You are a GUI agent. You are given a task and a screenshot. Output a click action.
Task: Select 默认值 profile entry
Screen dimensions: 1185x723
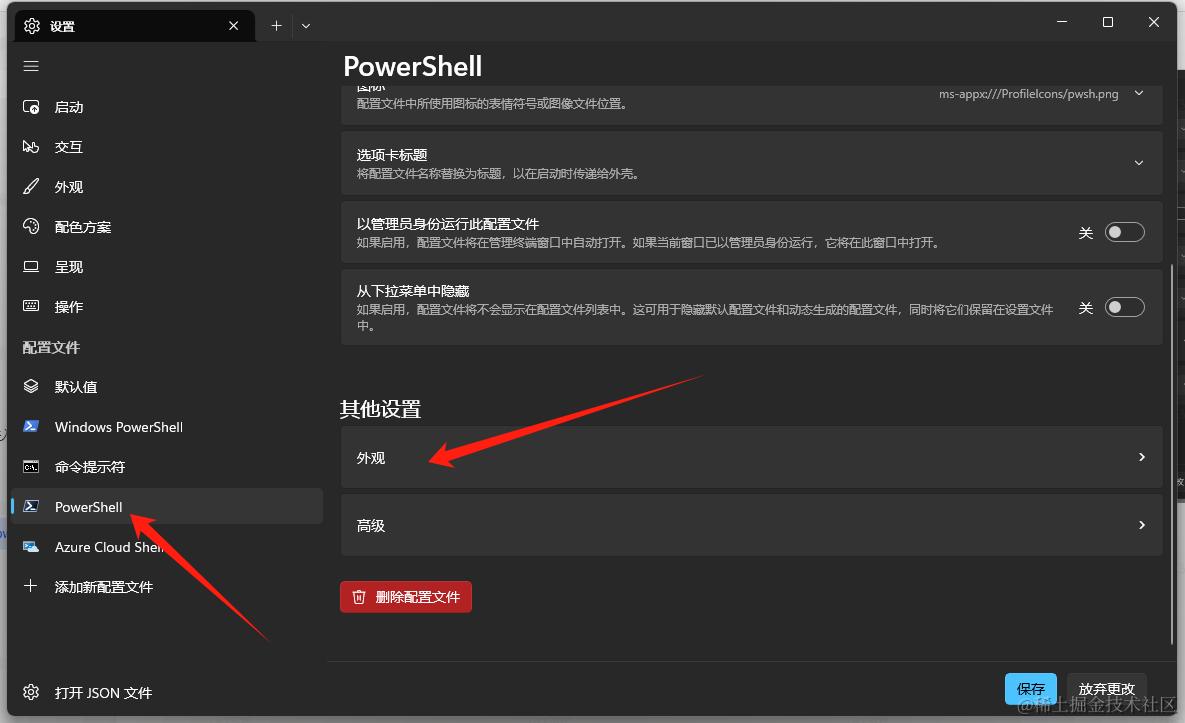166,387
